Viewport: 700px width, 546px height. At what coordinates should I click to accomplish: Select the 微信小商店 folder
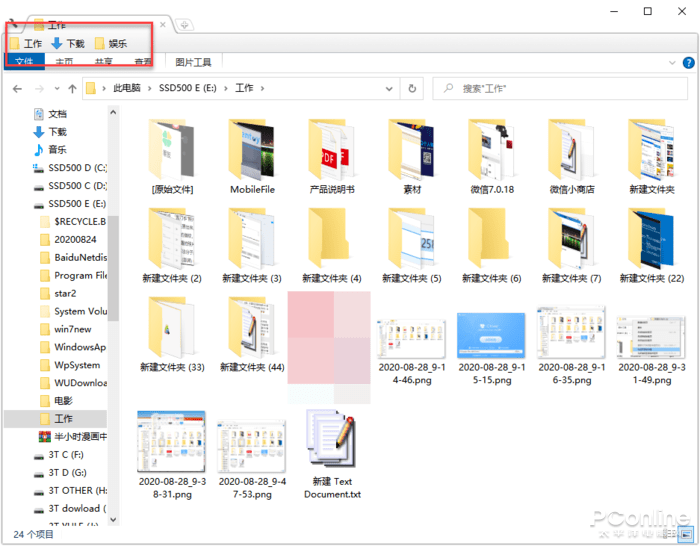pos(572,157)
